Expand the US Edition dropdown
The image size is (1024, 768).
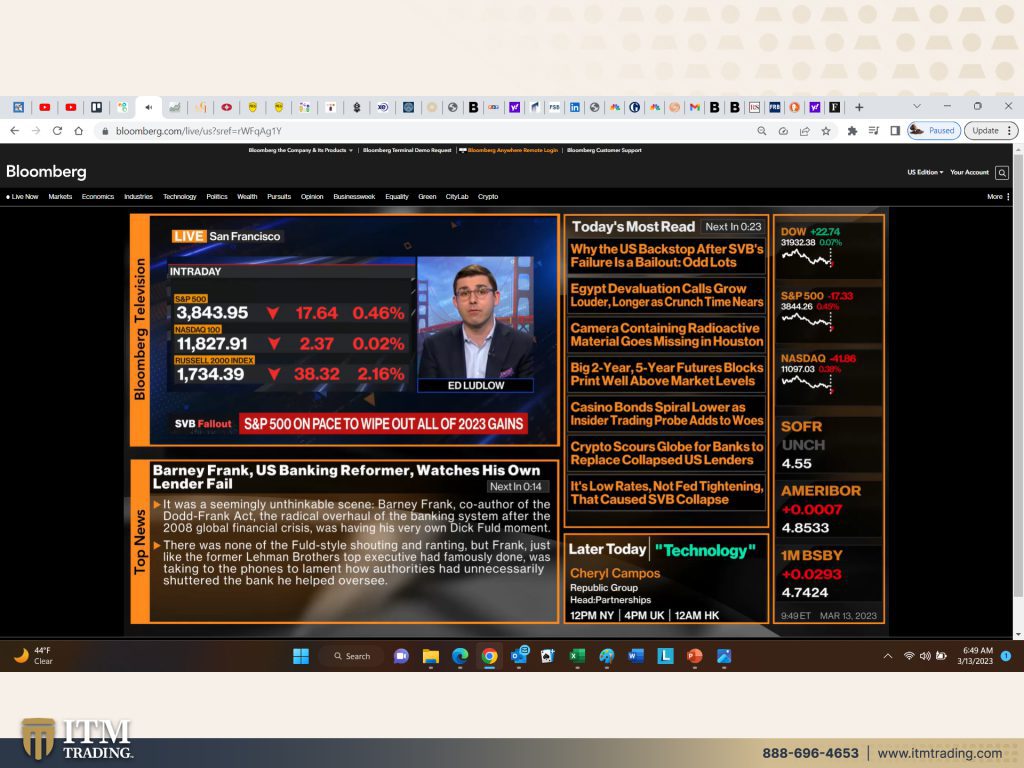[x=925, y=172]
